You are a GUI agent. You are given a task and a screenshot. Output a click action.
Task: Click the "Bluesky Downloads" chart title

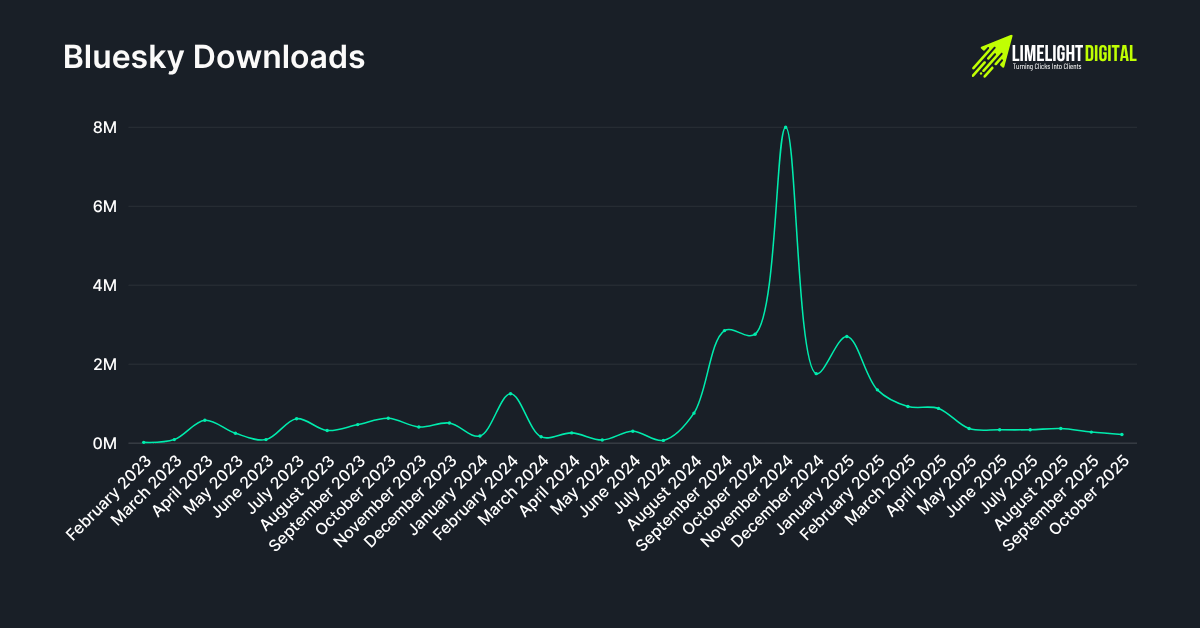[214, 57]
